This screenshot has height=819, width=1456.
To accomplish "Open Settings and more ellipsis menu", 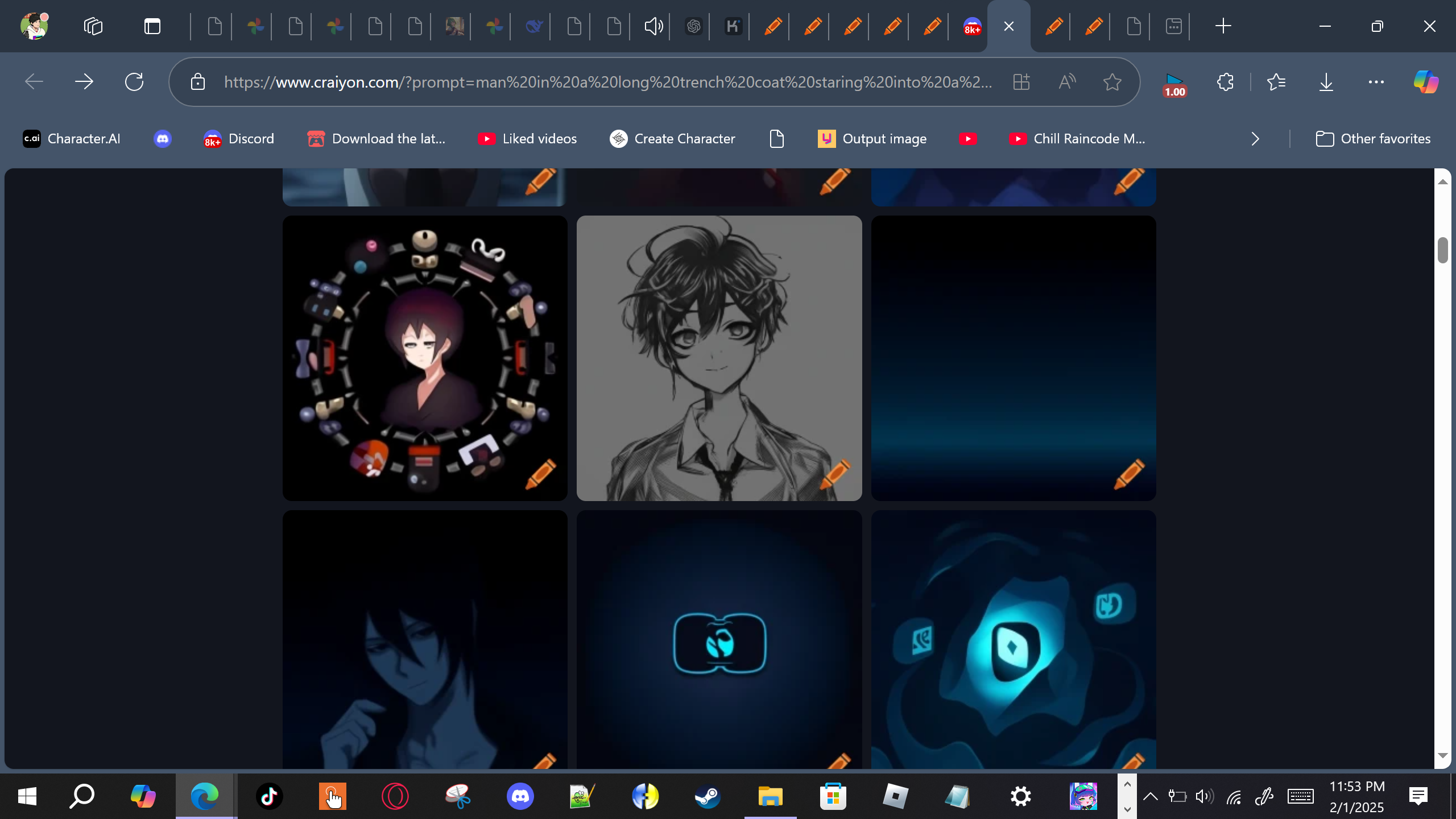I will click(1376, 82).
